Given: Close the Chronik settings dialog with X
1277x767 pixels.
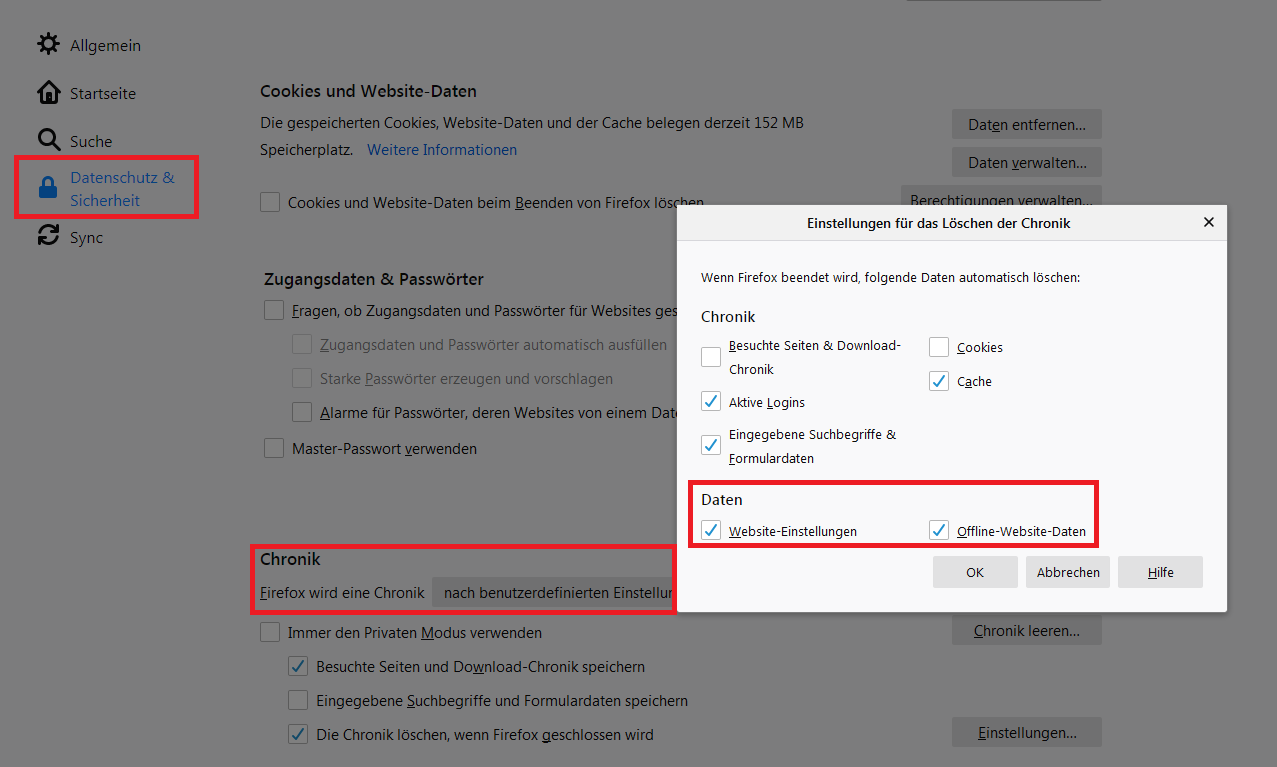Looking at the screenshot, I should (1208, 223).
